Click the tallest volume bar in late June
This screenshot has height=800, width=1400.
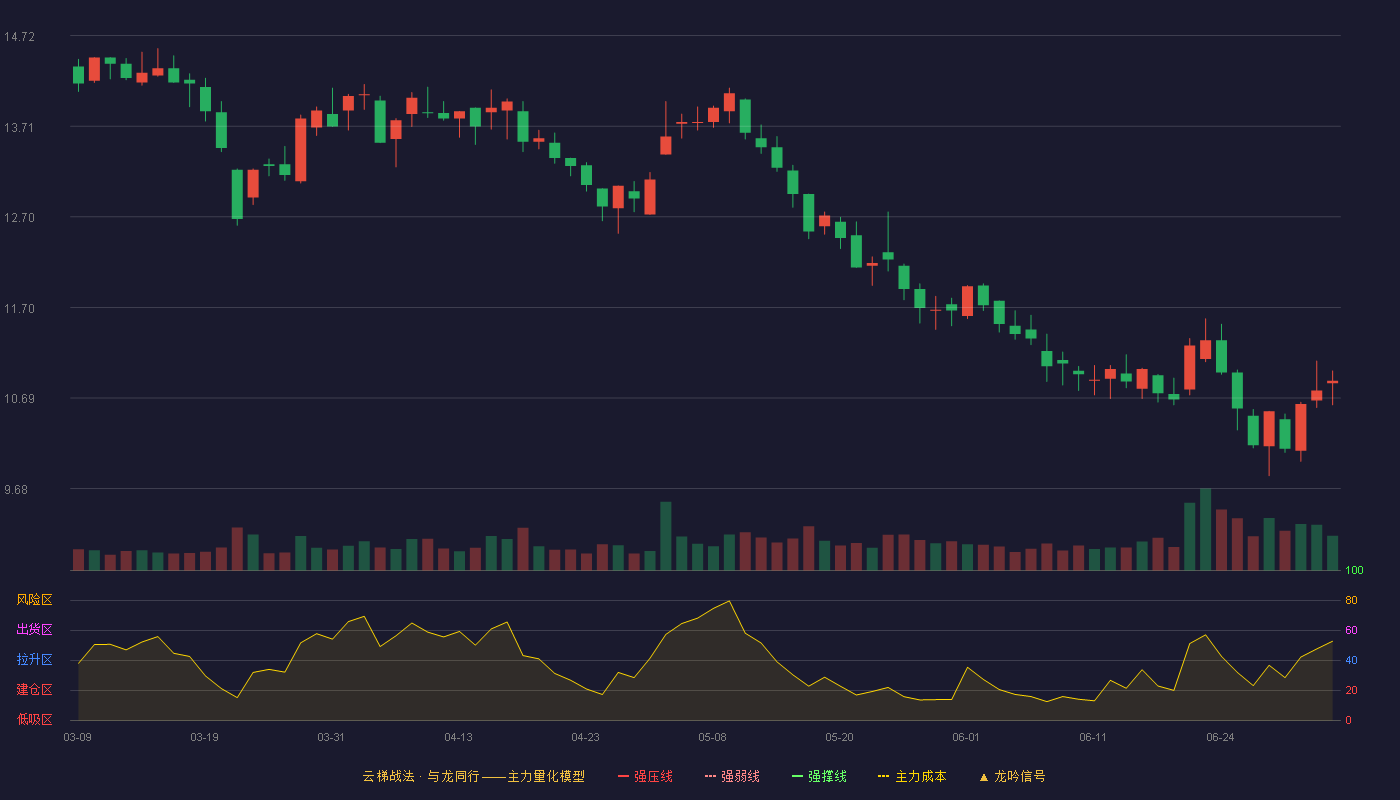(x=1205, y=530)
